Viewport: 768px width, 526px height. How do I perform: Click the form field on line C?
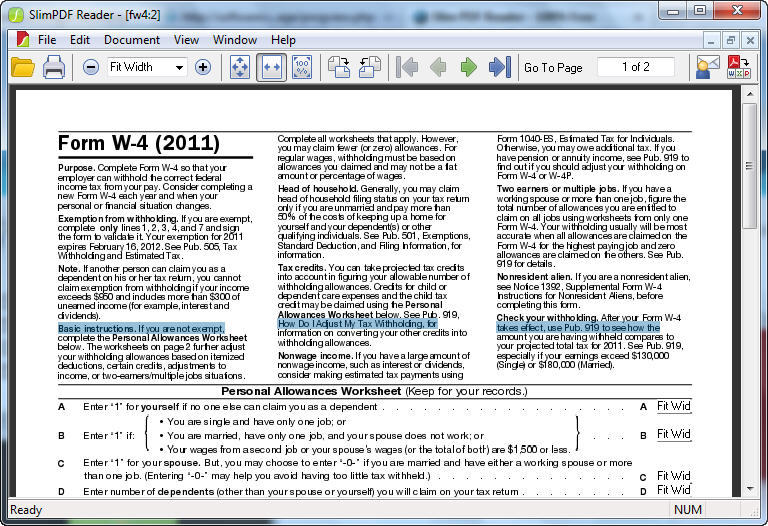point(674,476)
